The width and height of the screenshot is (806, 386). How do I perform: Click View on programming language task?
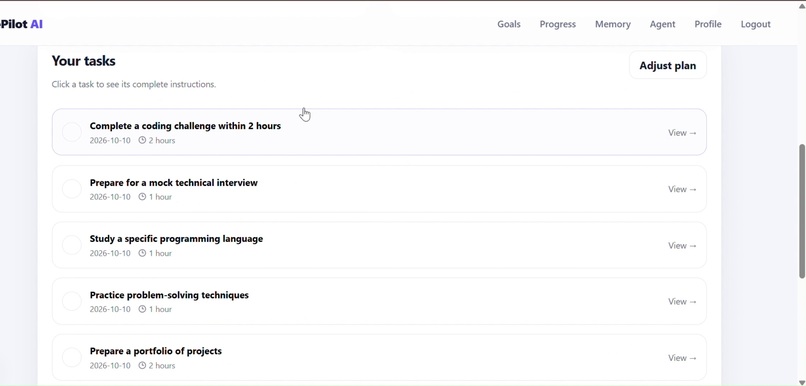tap(682, 246)
